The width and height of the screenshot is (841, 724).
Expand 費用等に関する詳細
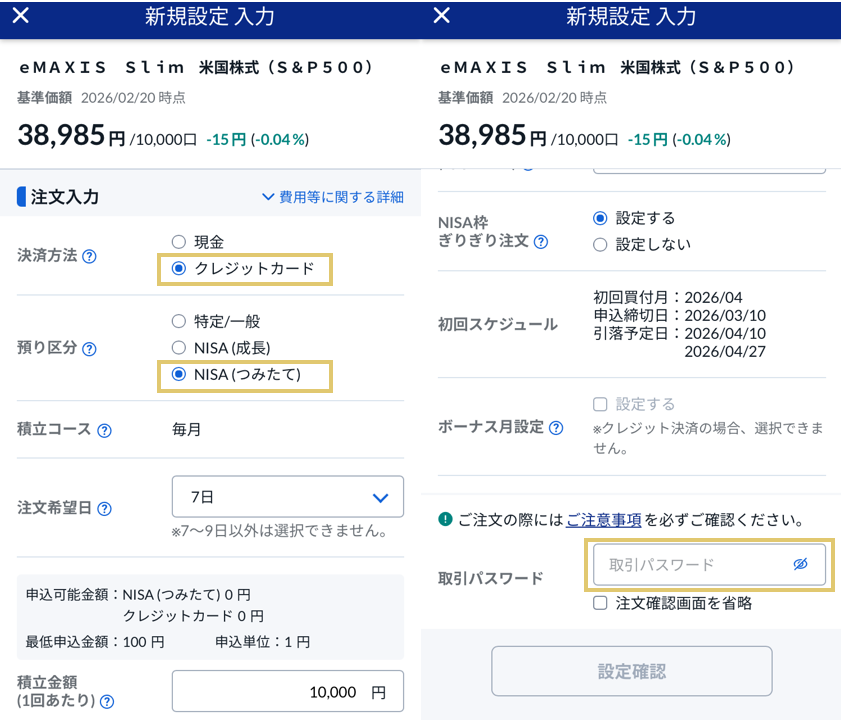point(333,197)
